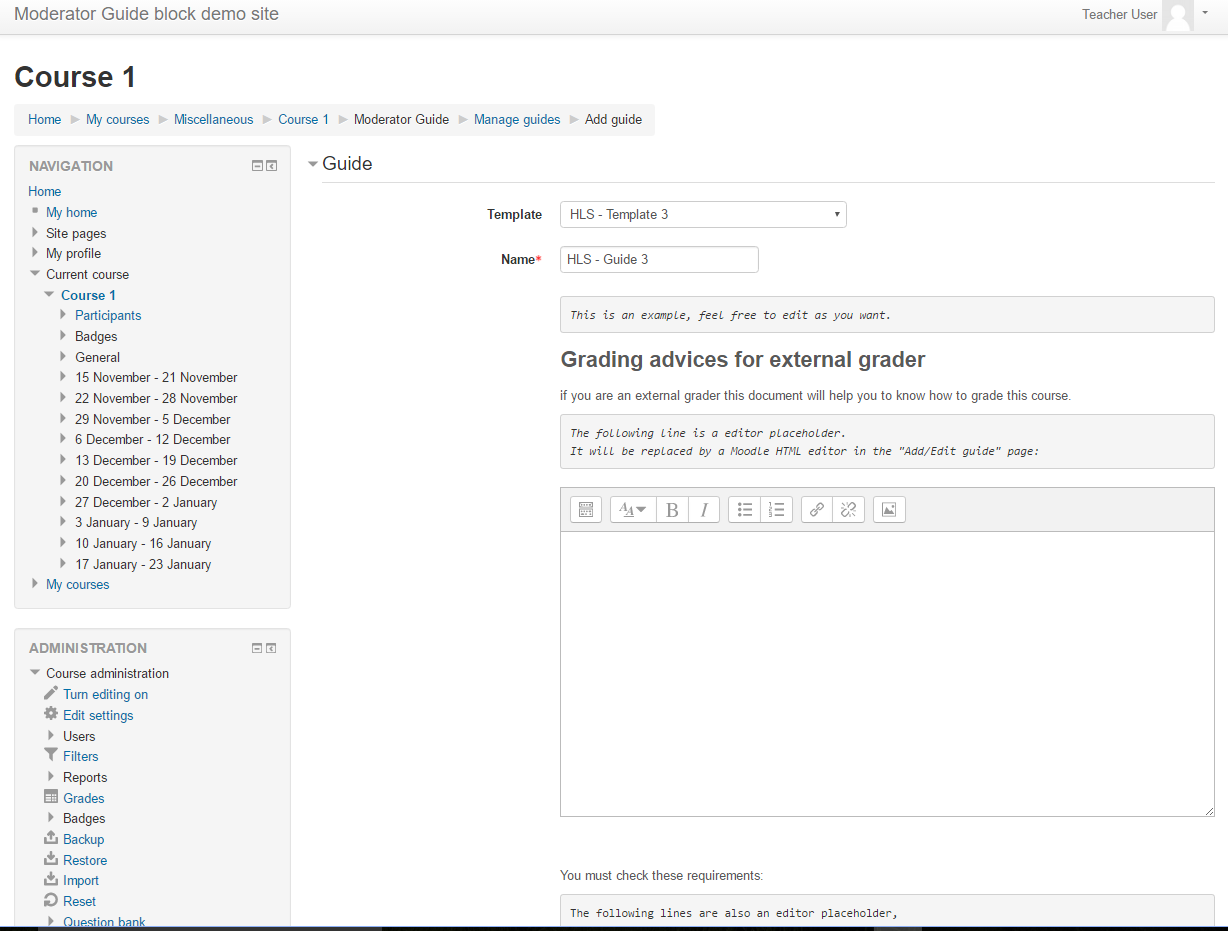The width and height of the screenshot is (1228, 931).
Task: Insert an unordered bullet list
Action: tap(745, 509)
